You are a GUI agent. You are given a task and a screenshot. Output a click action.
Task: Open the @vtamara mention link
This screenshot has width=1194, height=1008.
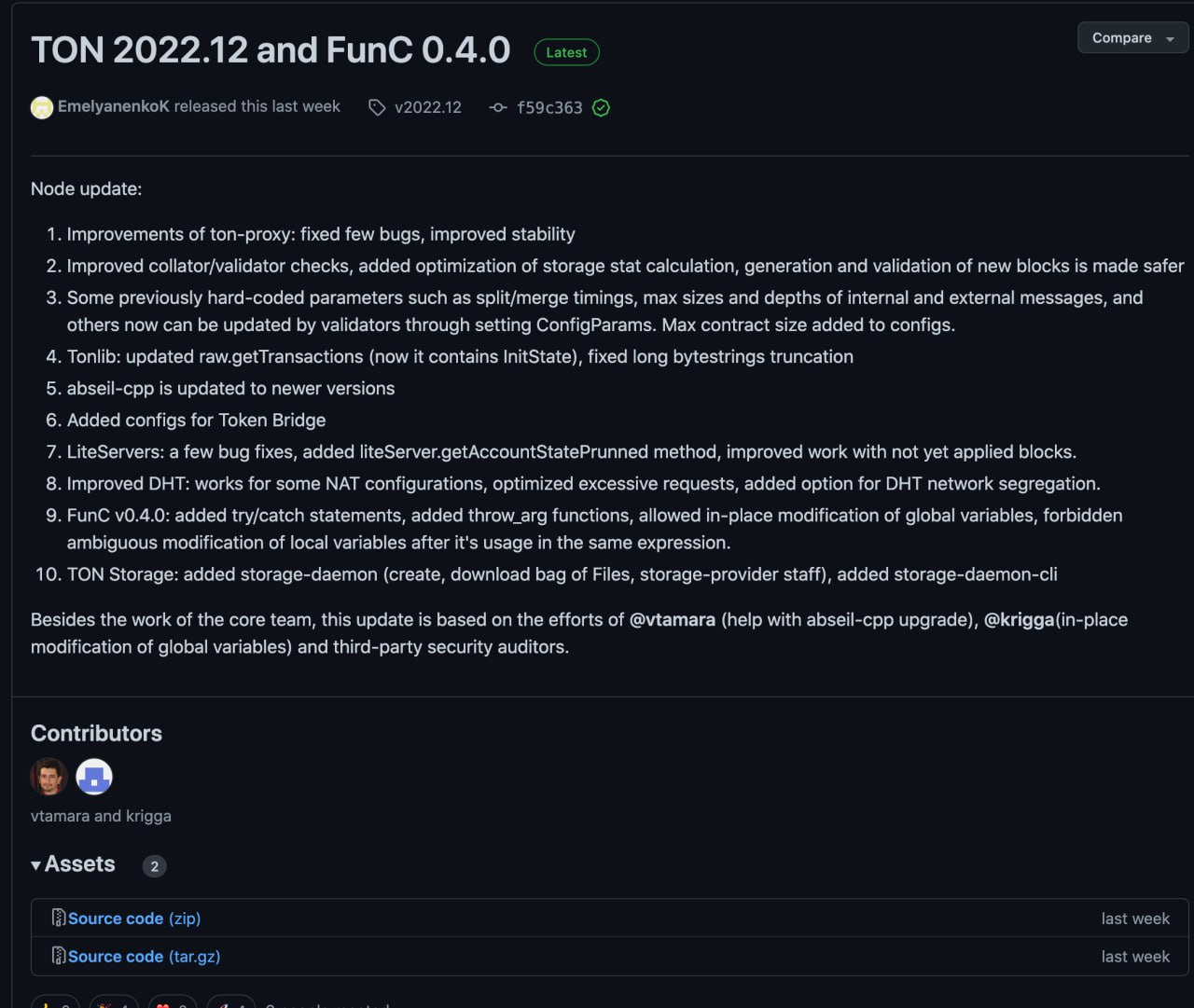673,619
